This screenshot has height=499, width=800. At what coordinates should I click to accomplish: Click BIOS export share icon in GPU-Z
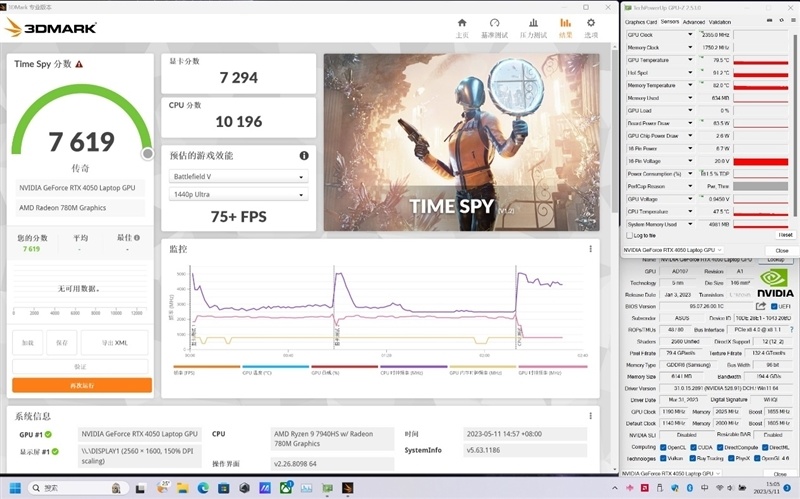point(760,306)
